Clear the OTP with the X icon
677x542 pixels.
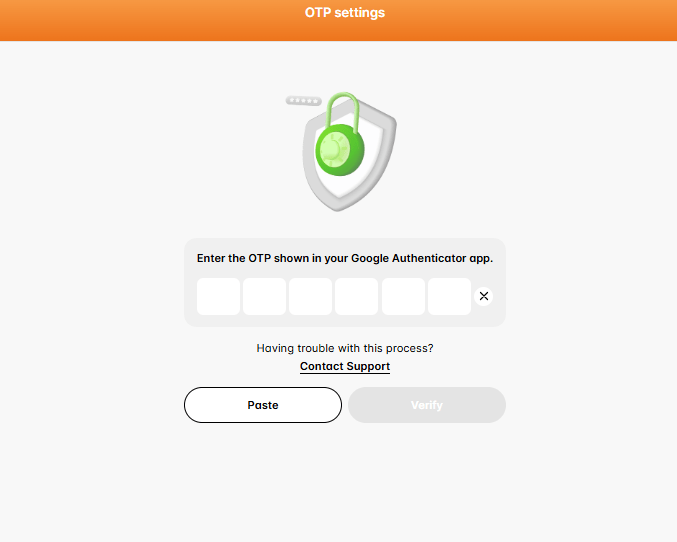point(484,296)
